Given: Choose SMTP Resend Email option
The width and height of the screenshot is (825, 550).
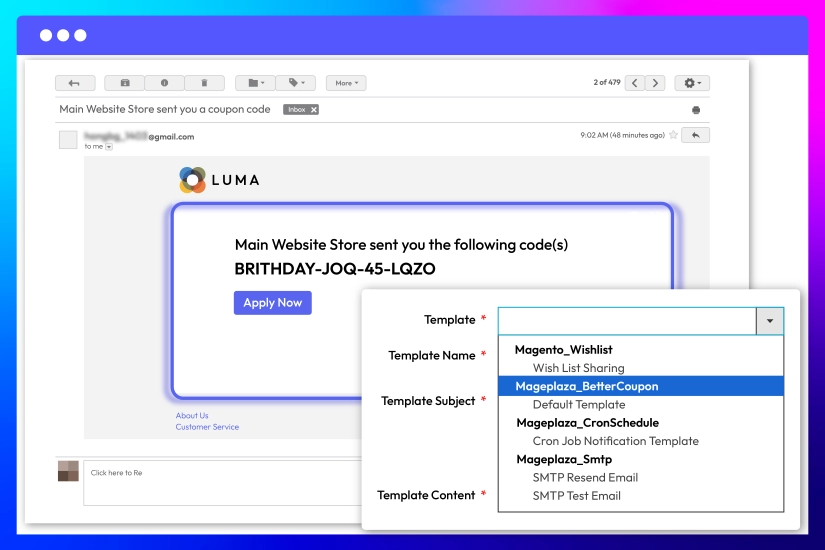Looking at the screenshot, I should coord(585,478).
